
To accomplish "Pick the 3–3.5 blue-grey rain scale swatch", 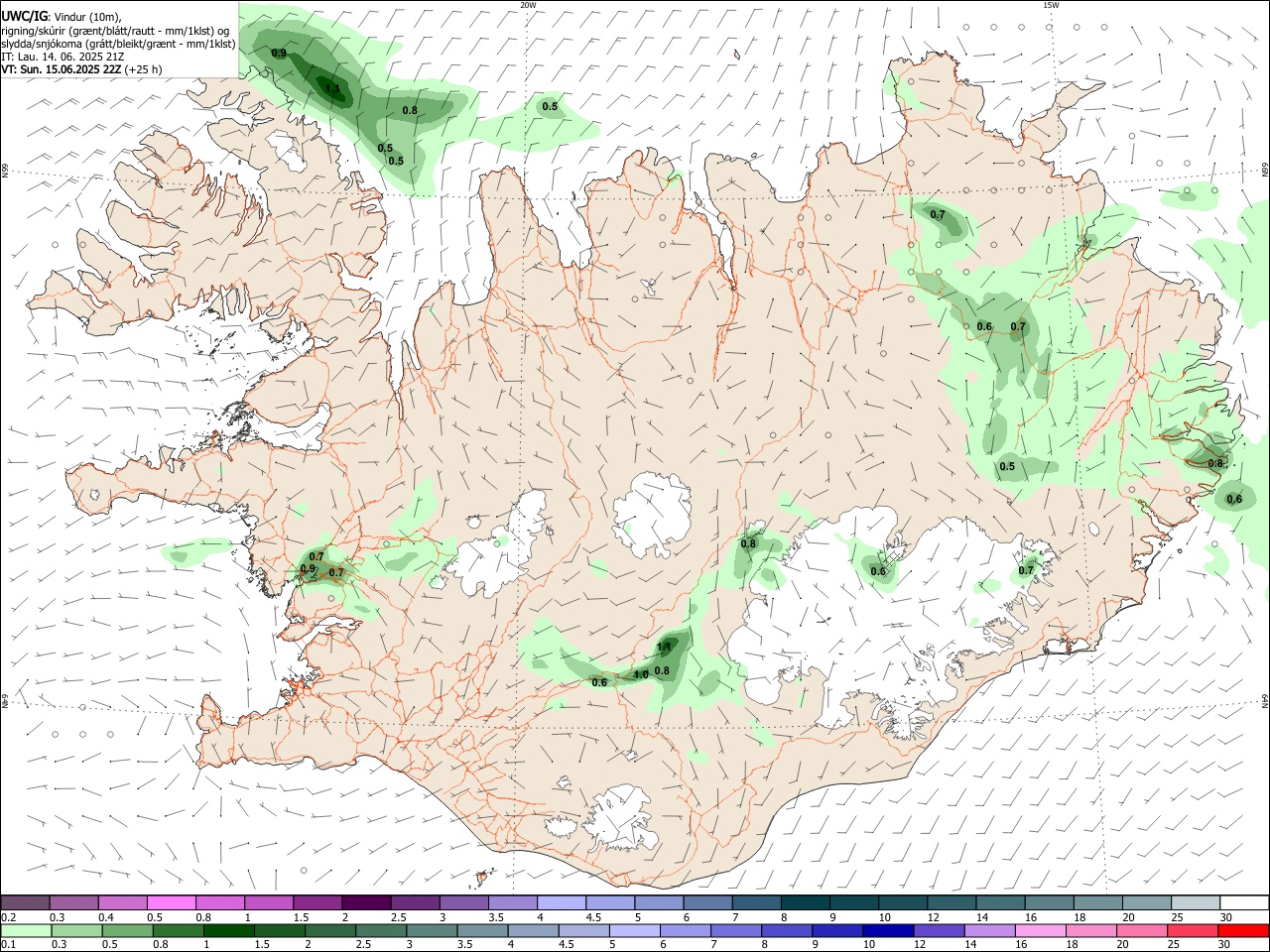I will click(432, 930).
